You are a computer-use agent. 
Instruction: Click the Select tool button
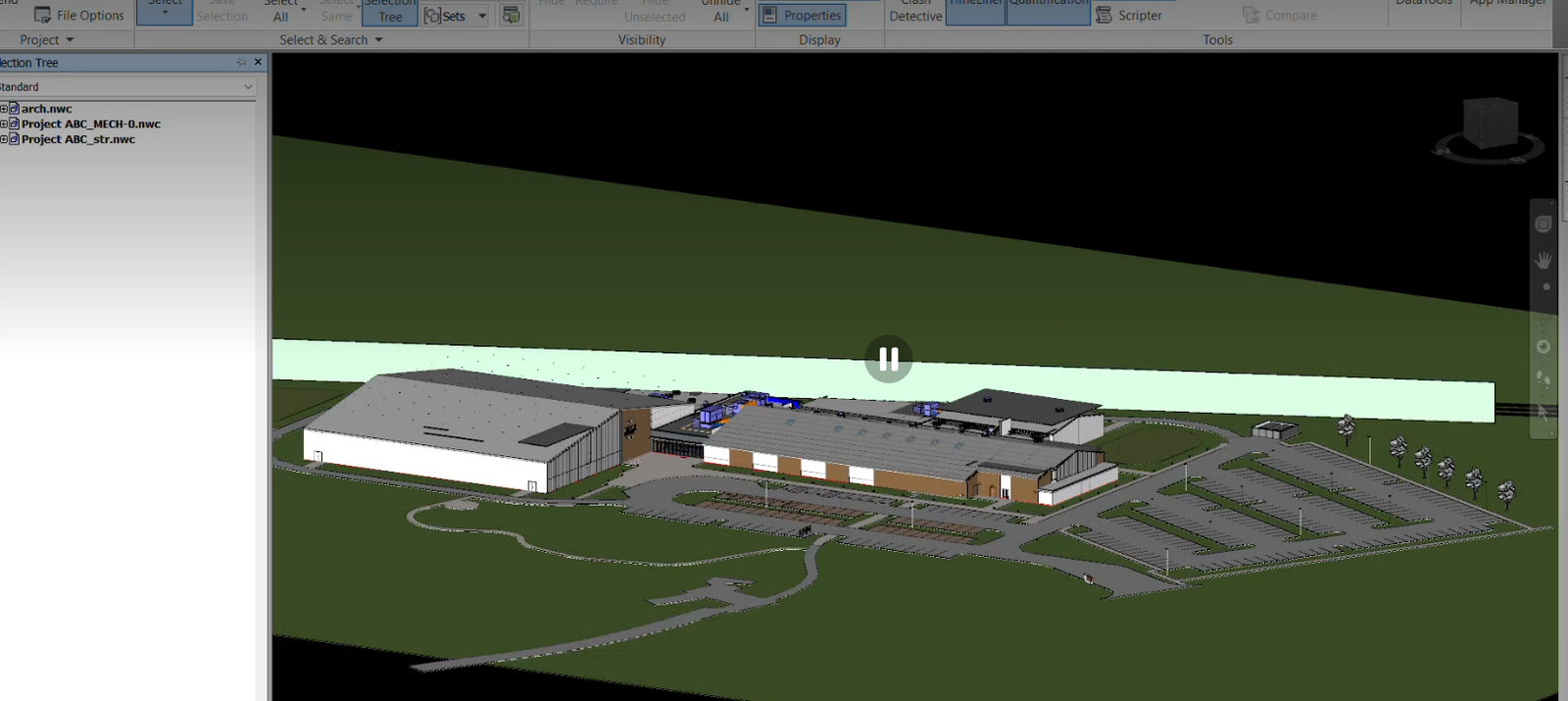pyautogui.click(x=165, y=12)
